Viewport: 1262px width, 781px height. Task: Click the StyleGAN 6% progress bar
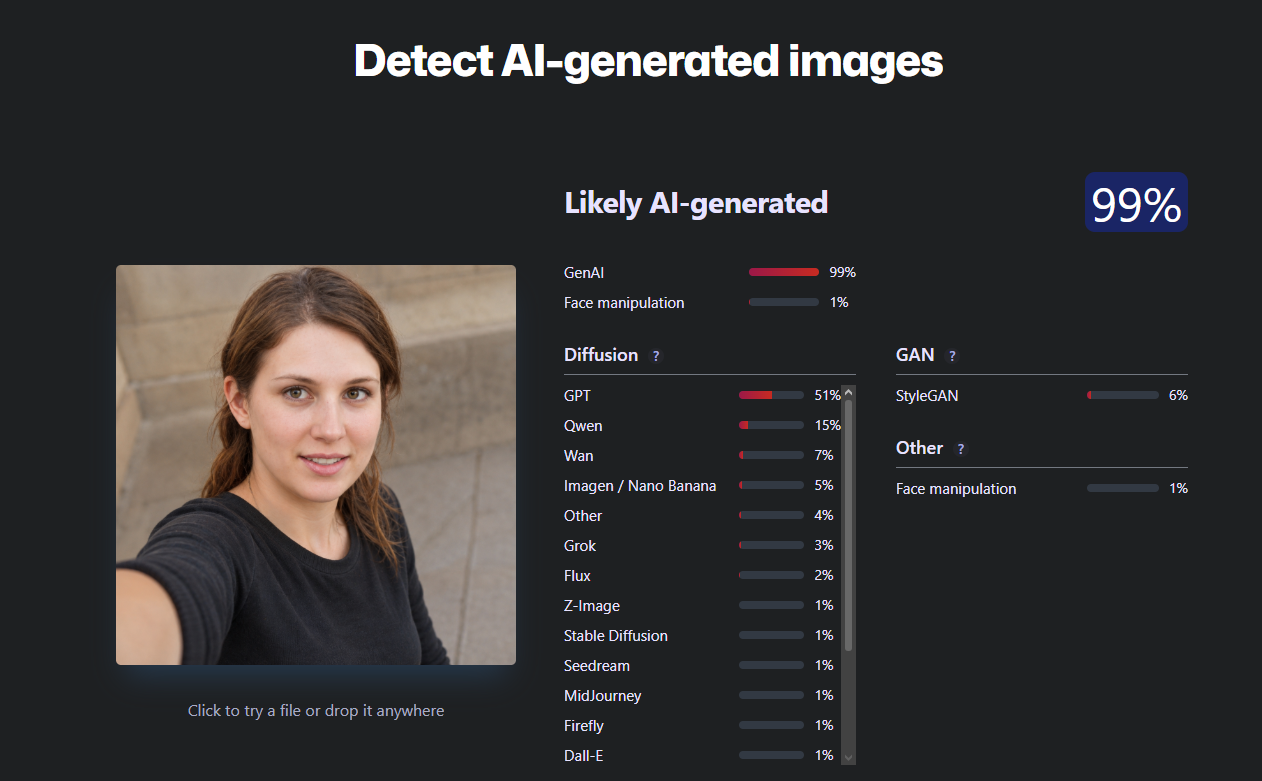click(1123, 396)
